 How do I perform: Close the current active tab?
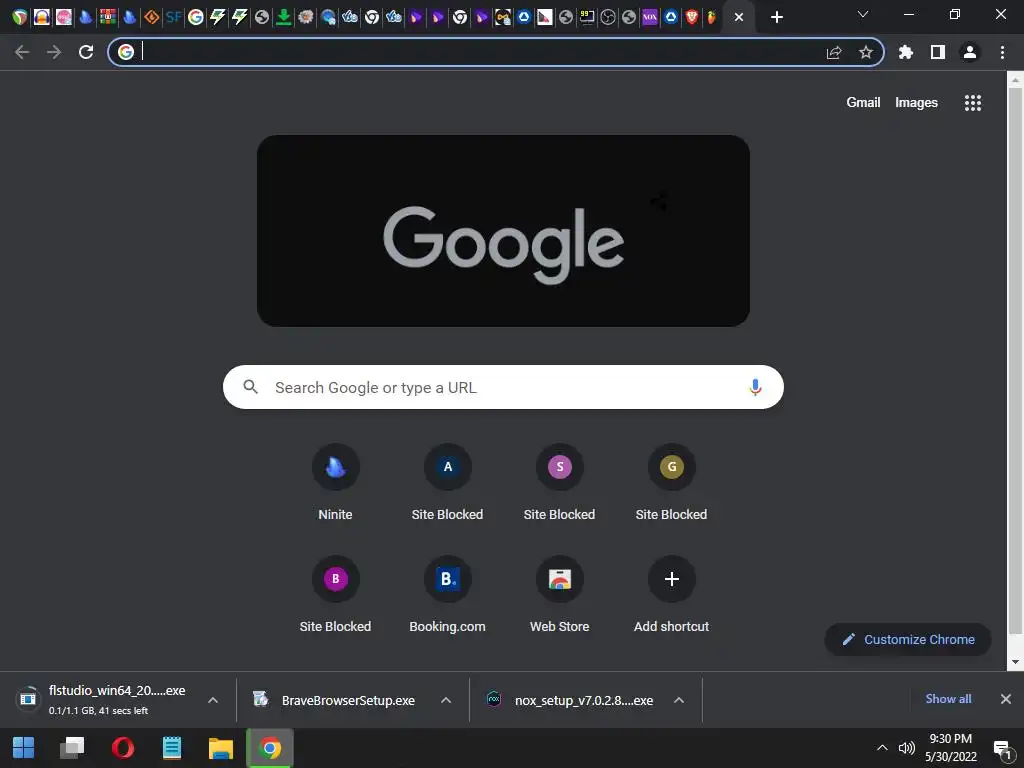click(x=739, y=17)
